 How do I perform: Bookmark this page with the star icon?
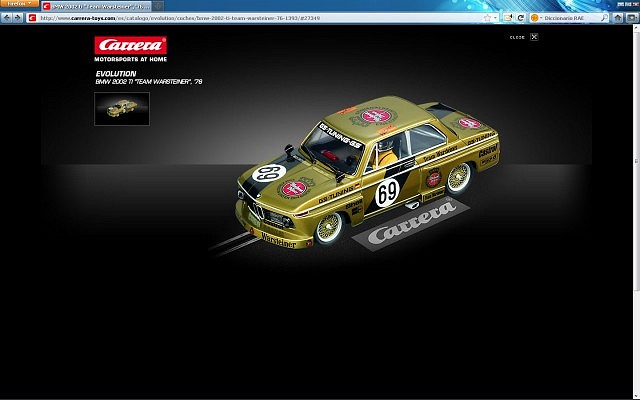tap(487, 18)
